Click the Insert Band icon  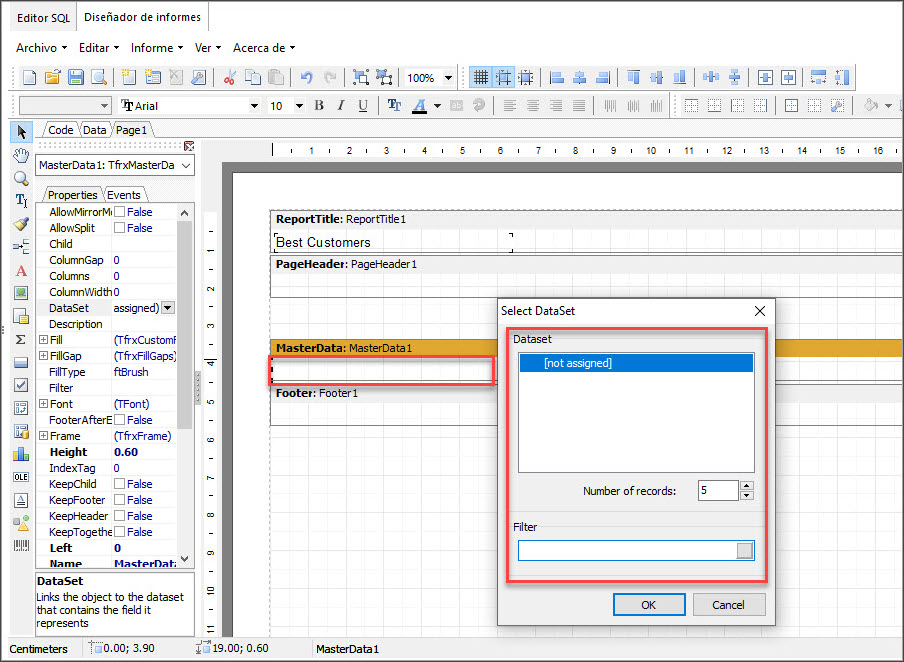(x=21, y=247)
